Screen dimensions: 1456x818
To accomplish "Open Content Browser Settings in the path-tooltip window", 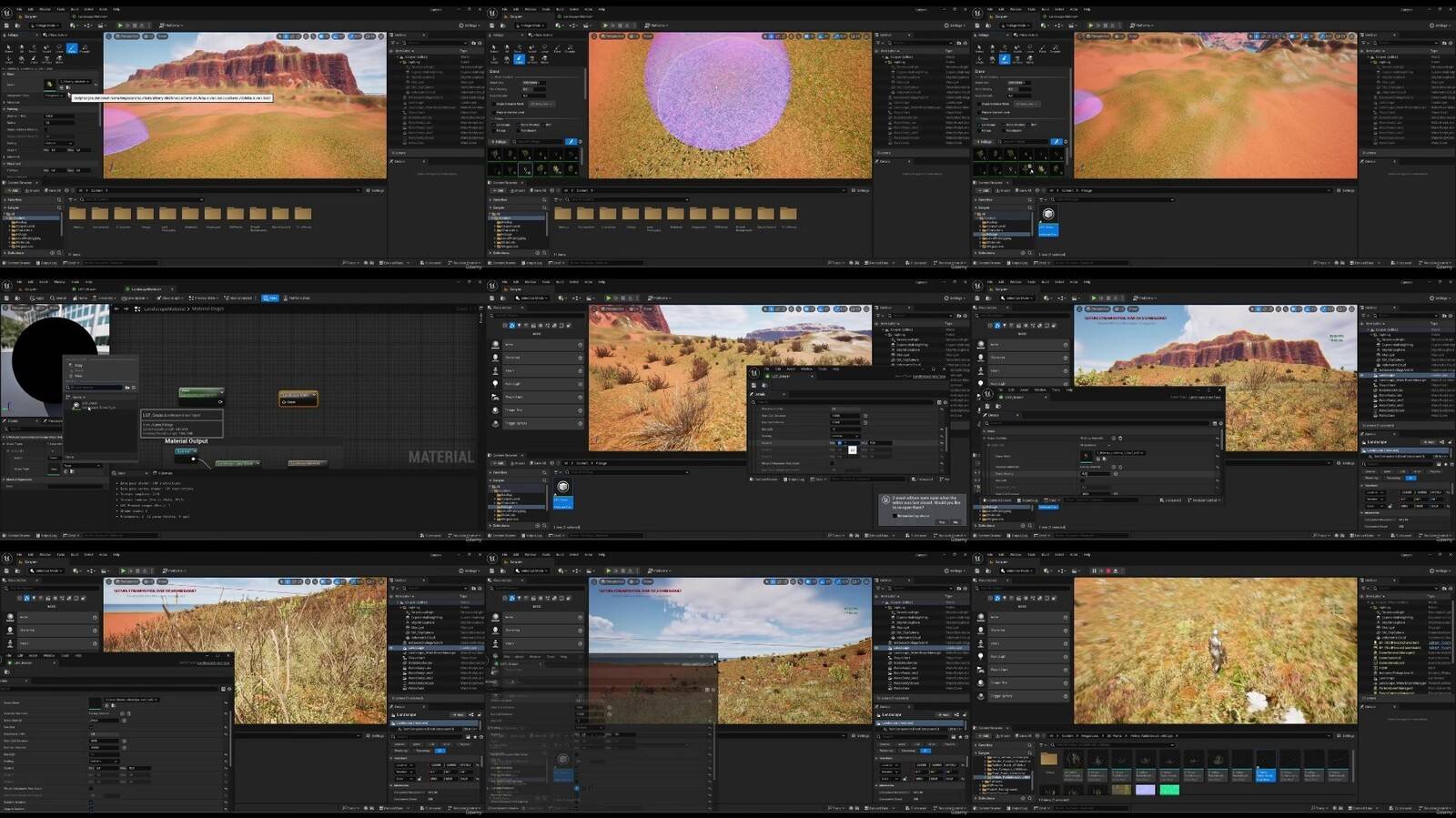I will coord(376,190).
